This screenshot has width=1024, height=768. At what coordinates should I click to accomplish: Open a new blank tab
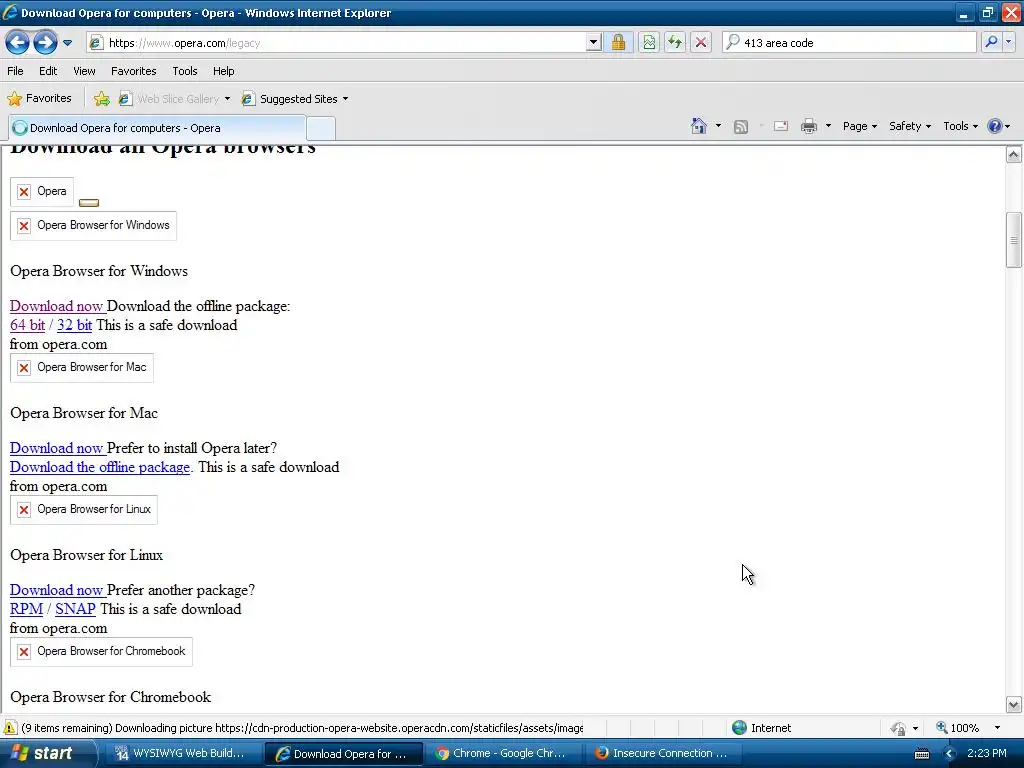coord(321,129)
